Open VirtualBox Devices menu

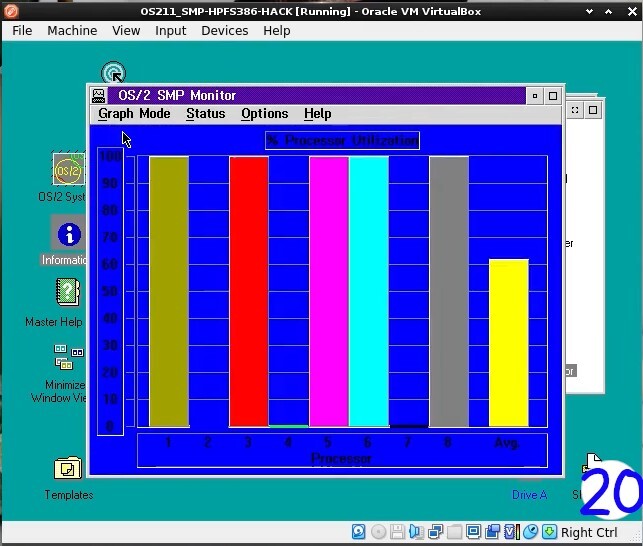(225, 31)
